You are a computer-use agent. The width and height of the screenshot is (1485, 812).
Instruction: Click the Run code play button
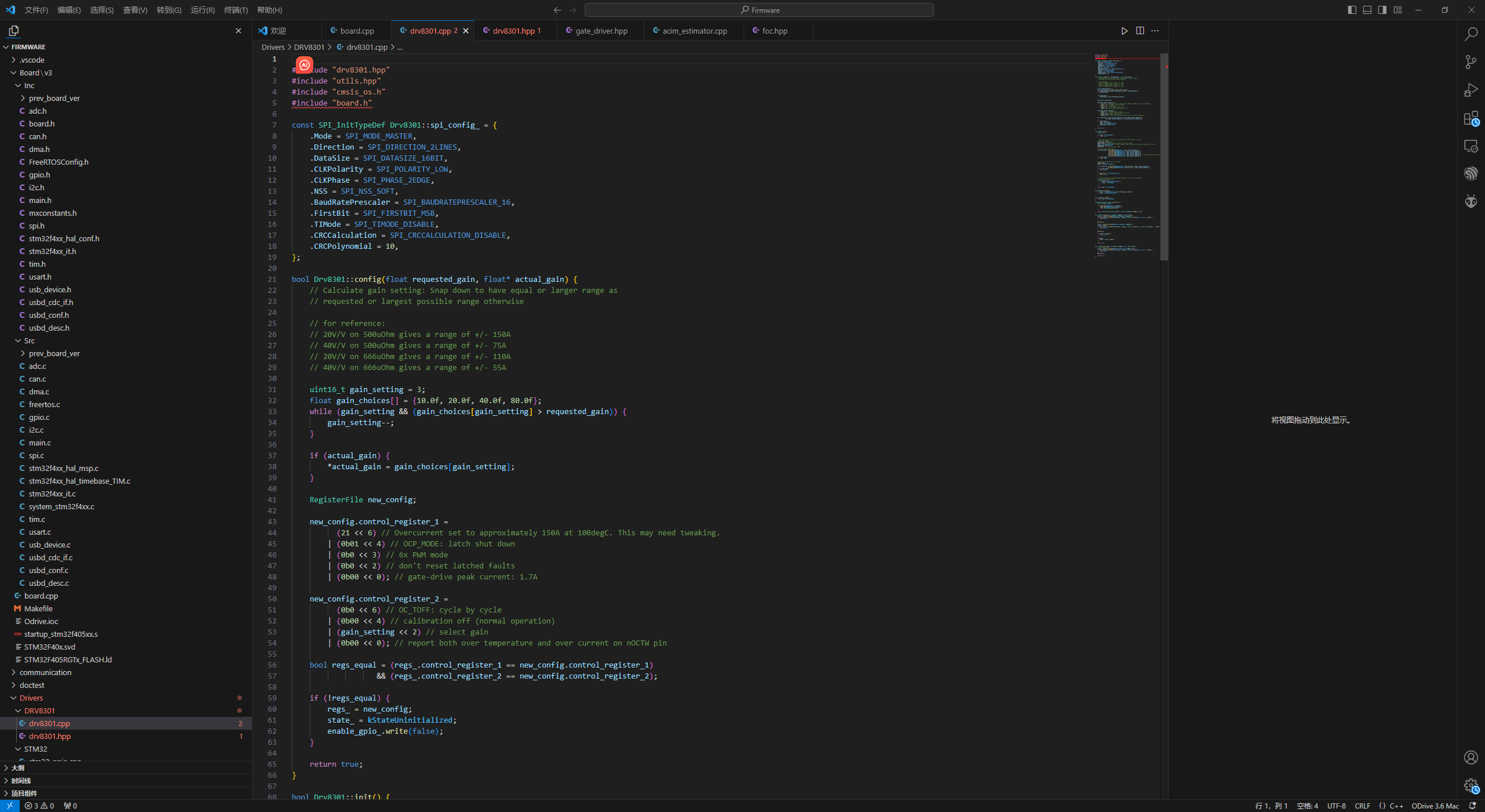(x=1124, y=31)
